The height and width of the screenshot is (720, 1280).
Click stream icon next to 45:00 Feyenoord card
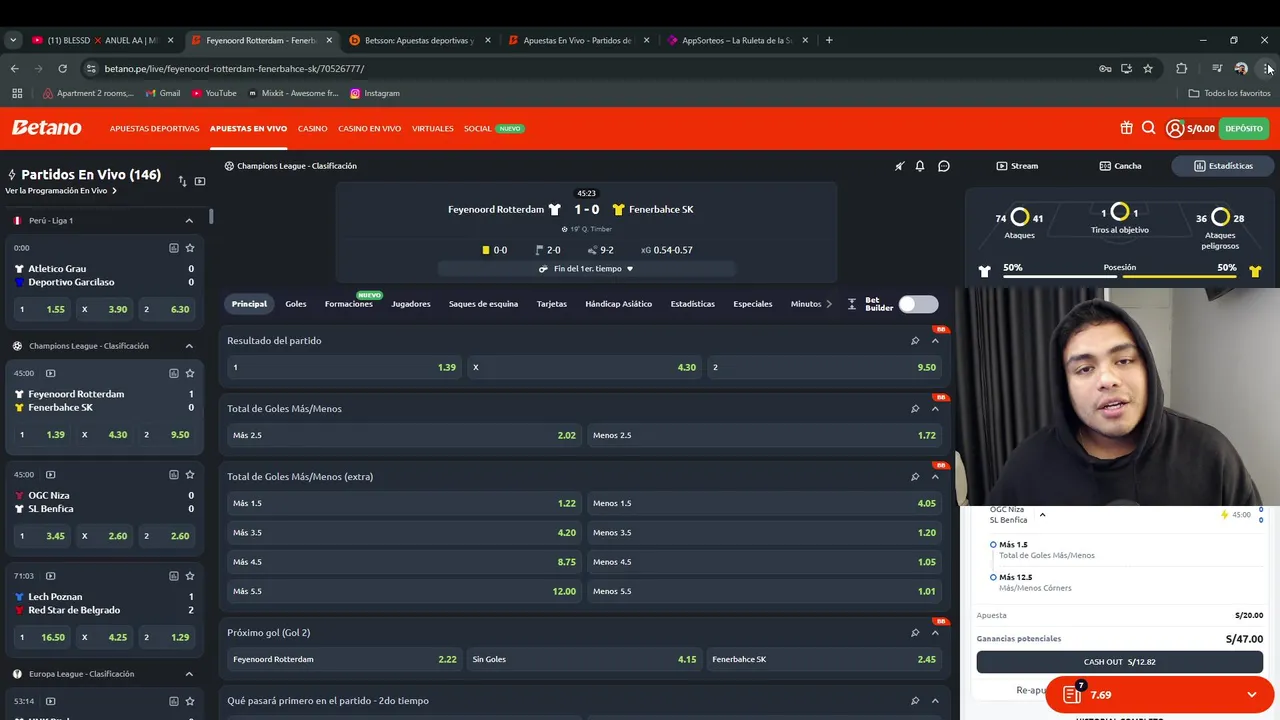pyautogui.click(x=50, y=373)
